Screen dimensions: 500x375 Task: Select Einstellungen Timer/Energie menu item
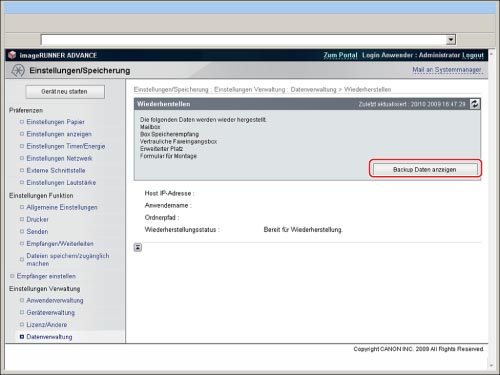66,146
